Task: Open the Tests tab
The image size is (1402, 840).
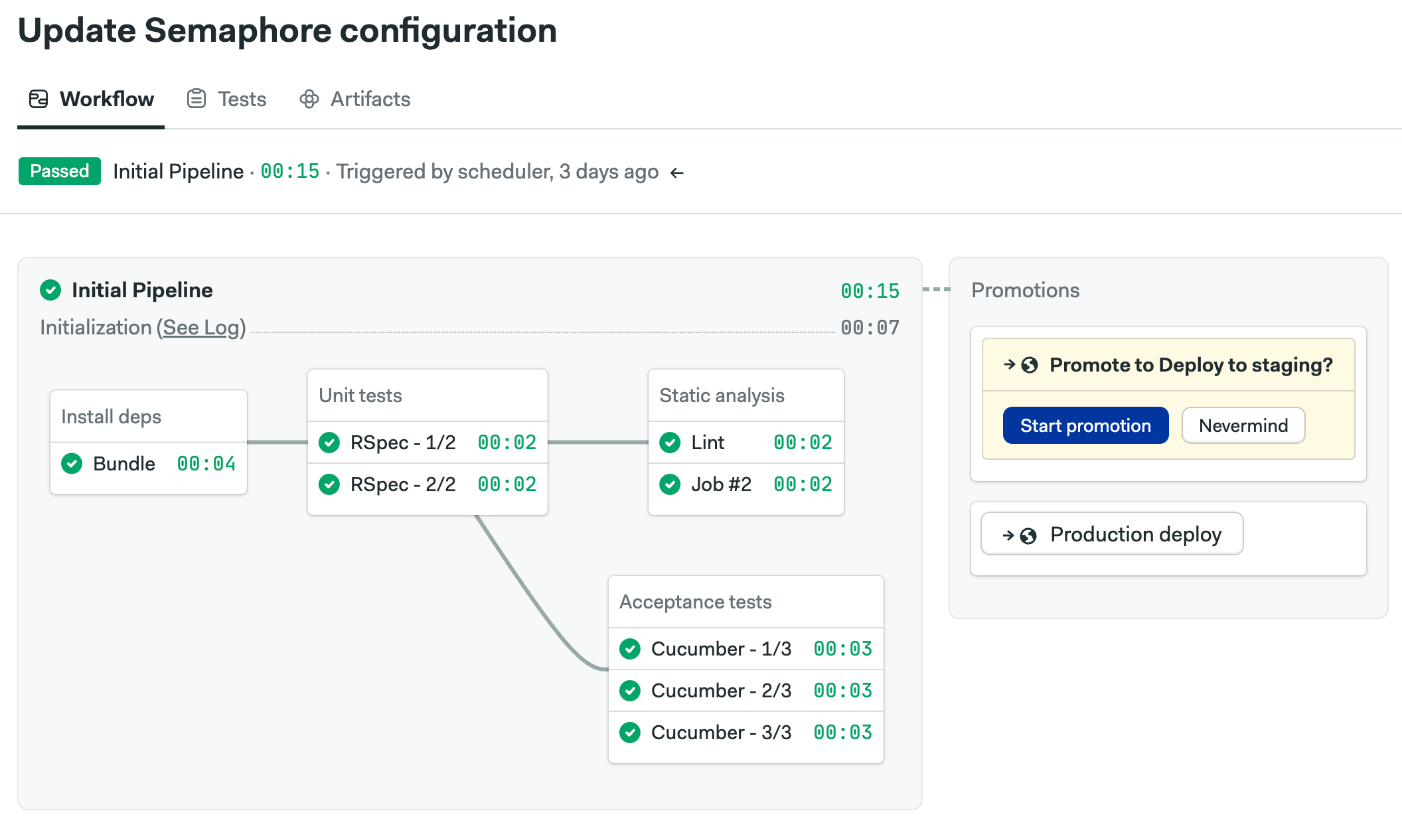Action: [242, 100]
